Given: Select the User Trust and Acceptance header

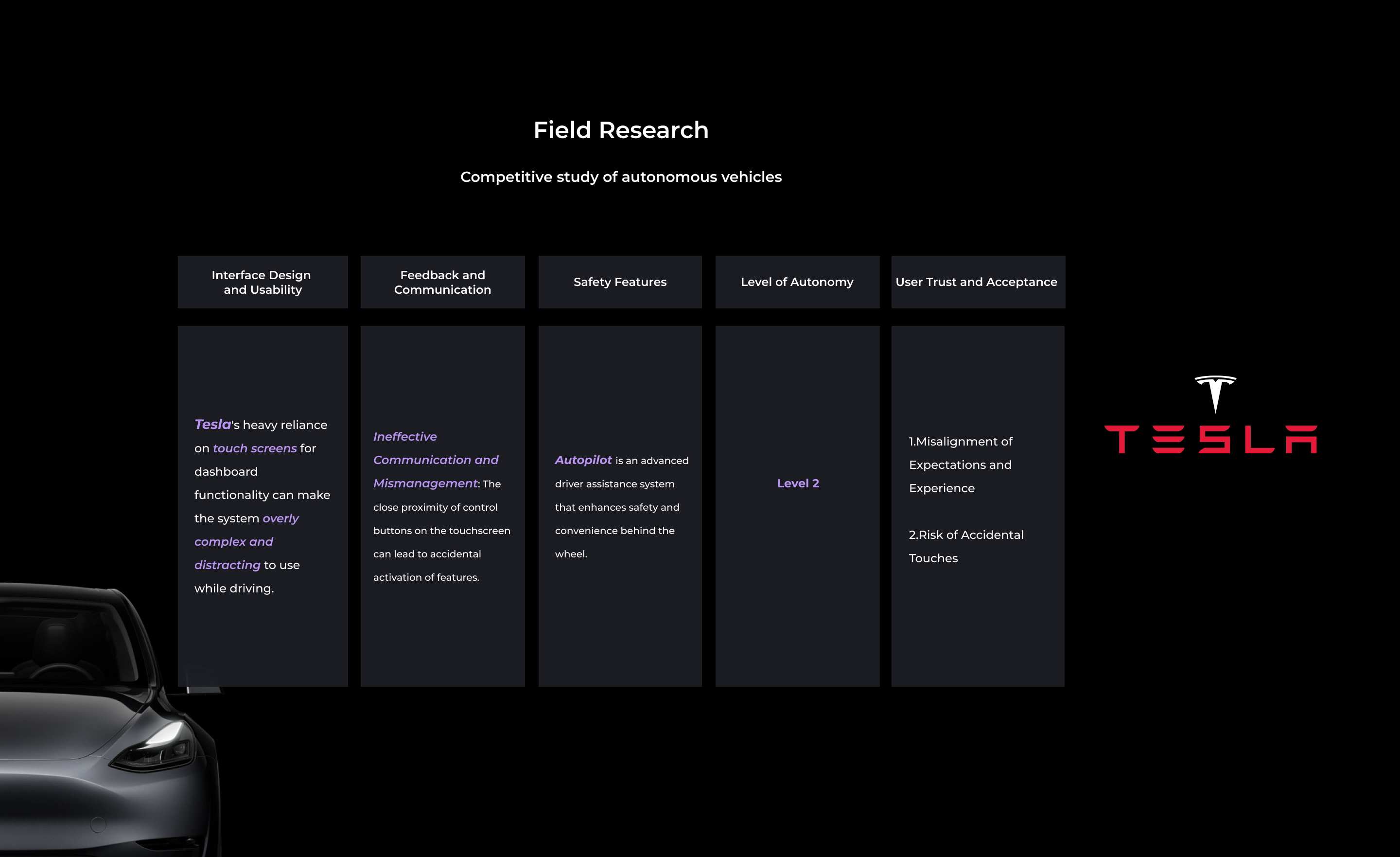Looking at the screenshot, I should pyautogui.click(x=978, y=282).
